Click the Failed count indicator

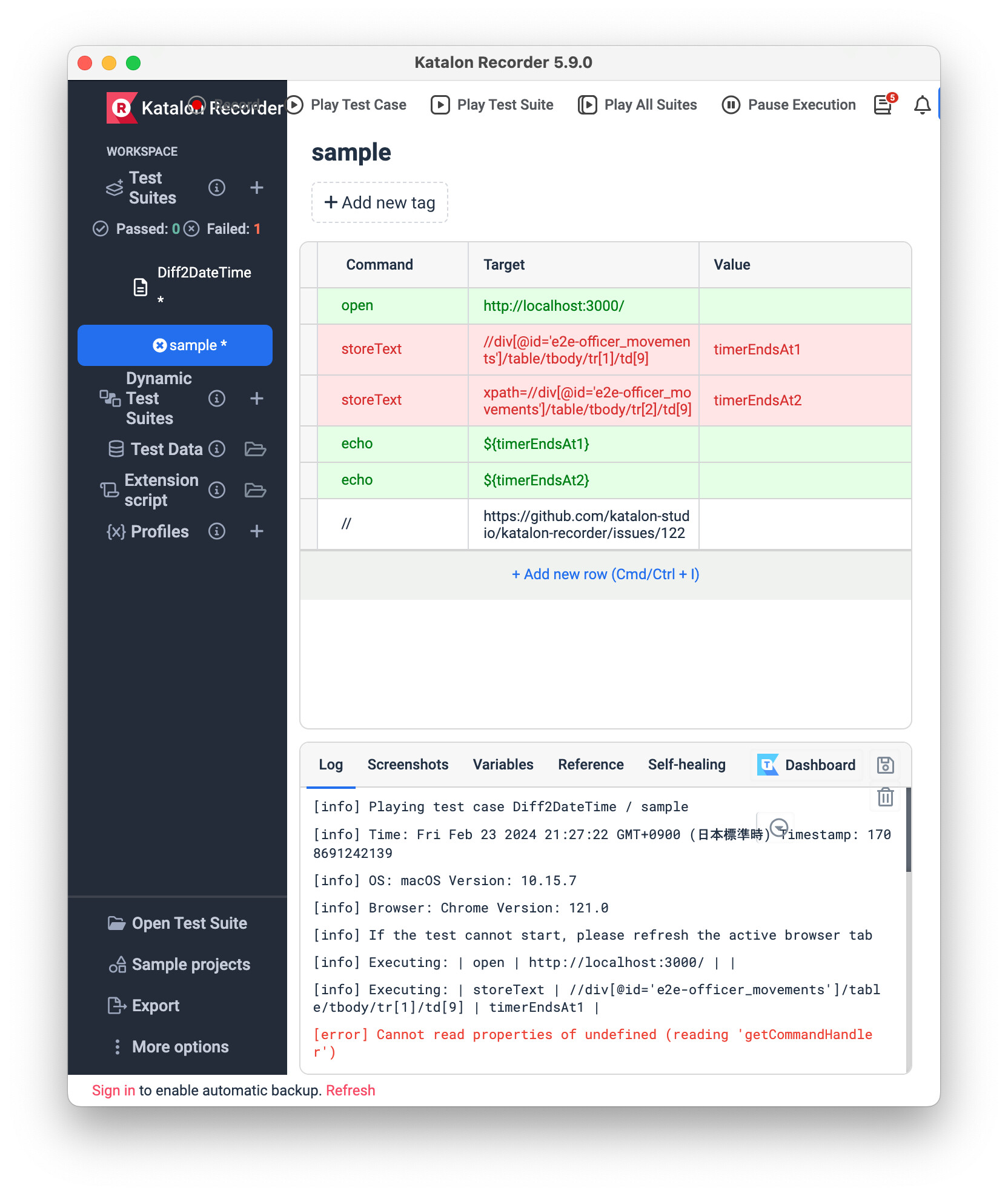click(222, 228)
